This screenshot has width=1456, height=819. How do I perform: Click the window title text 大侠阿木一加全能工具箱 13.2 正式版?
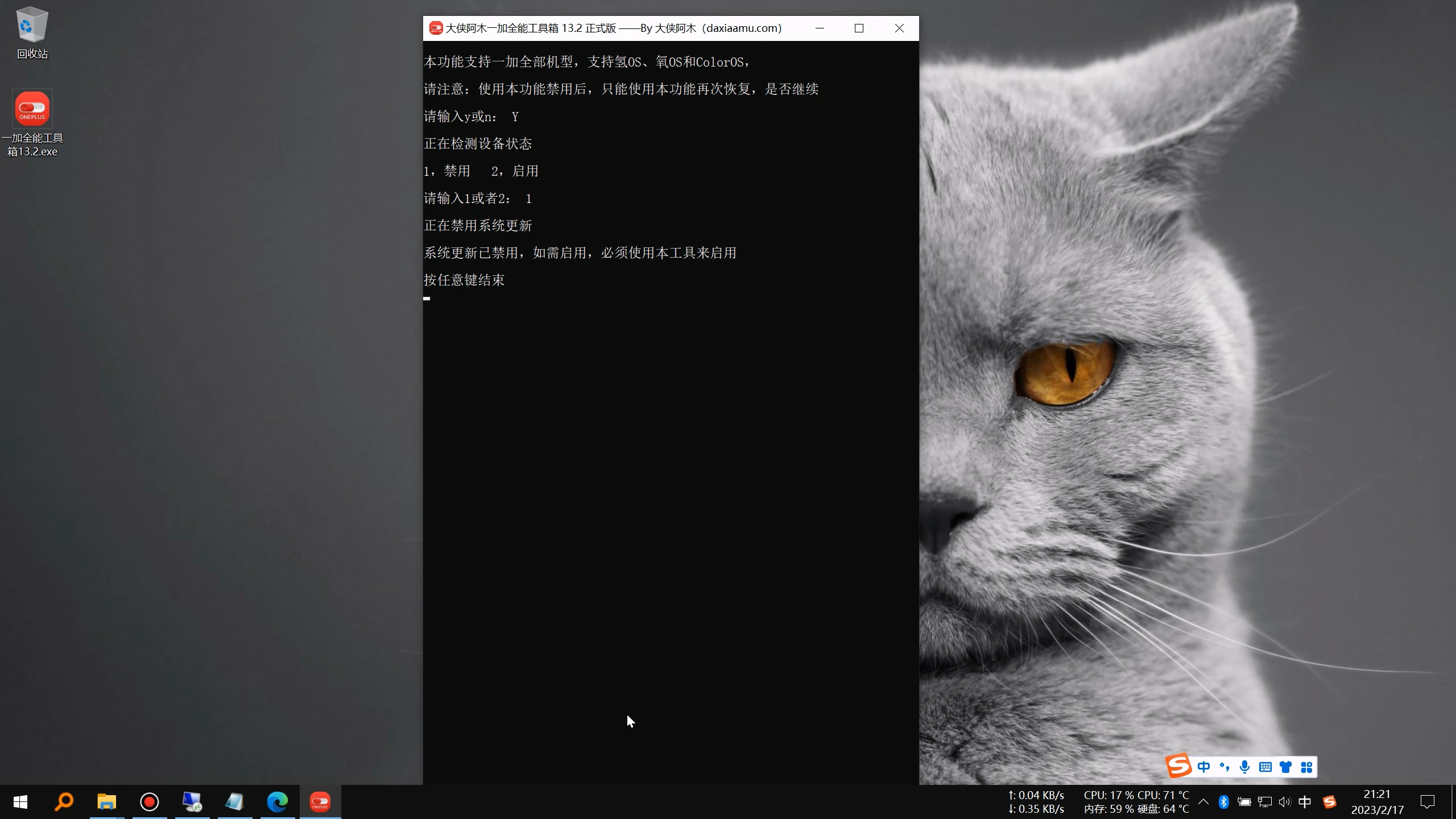[x=531, y=28]
